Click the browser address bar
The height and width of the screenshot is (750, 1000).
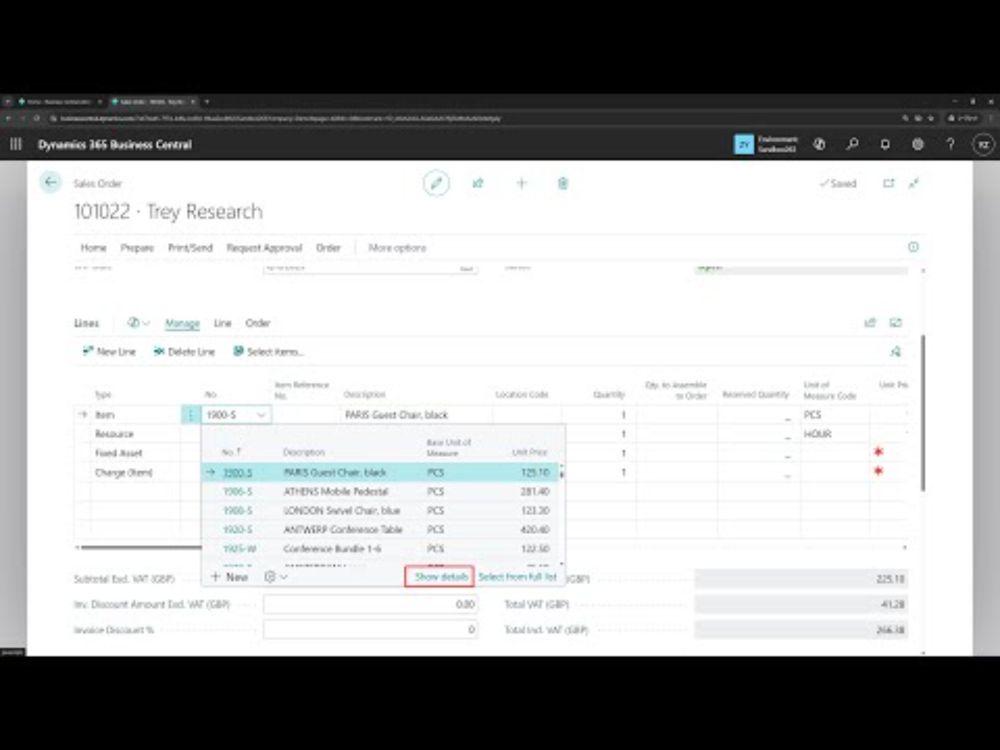pyautogui.click(x=472, y=118)
